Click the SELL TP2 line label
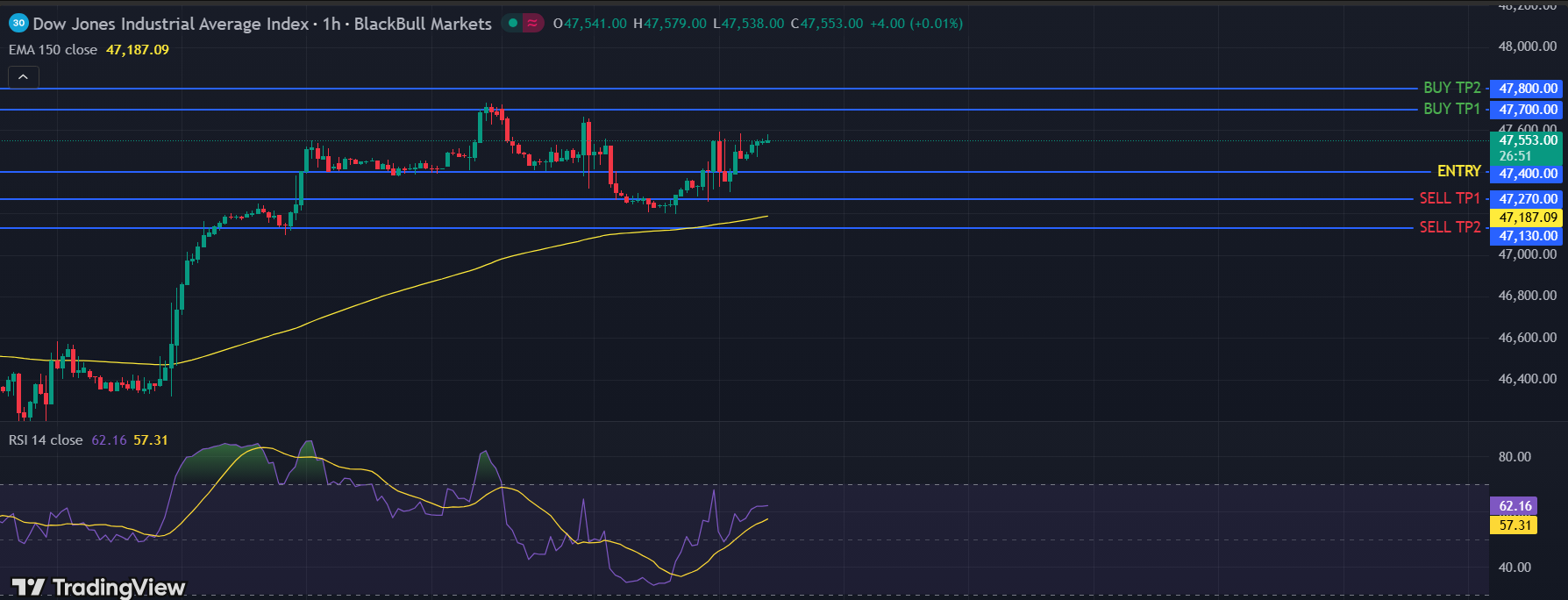1568x600 pixels. [1450, 227]
